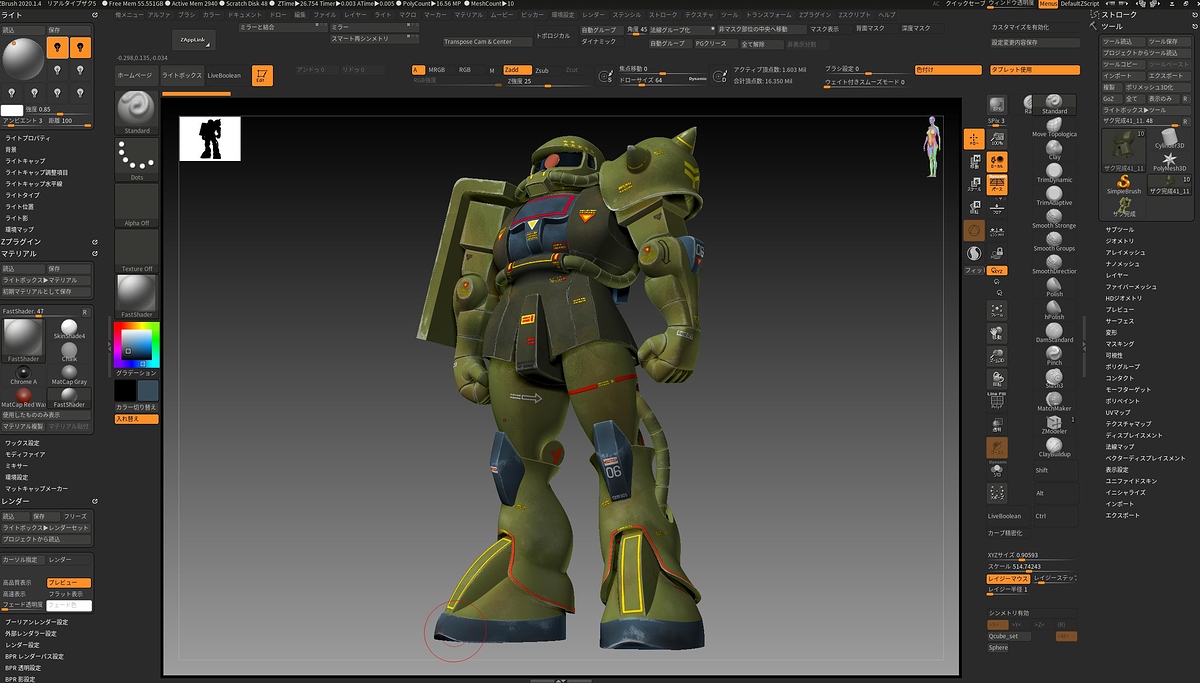
Task: Toggle the Qxyz rotation mode
Action: click(x=996, y=270)
